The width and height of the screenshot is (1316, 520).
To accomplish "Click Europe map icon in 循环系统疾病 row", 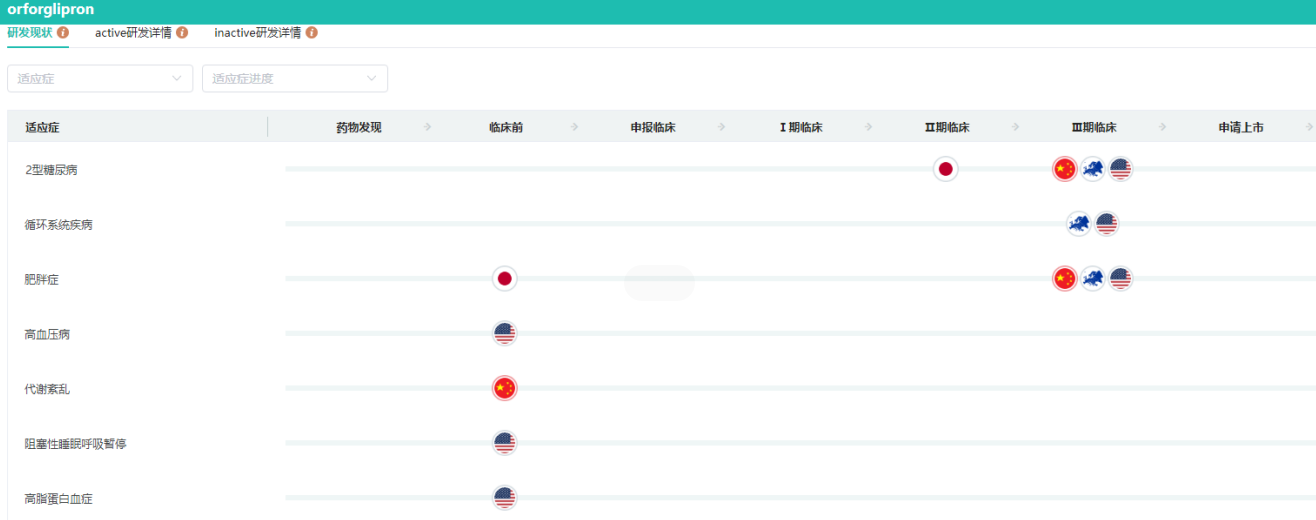I will point(1079,224).
